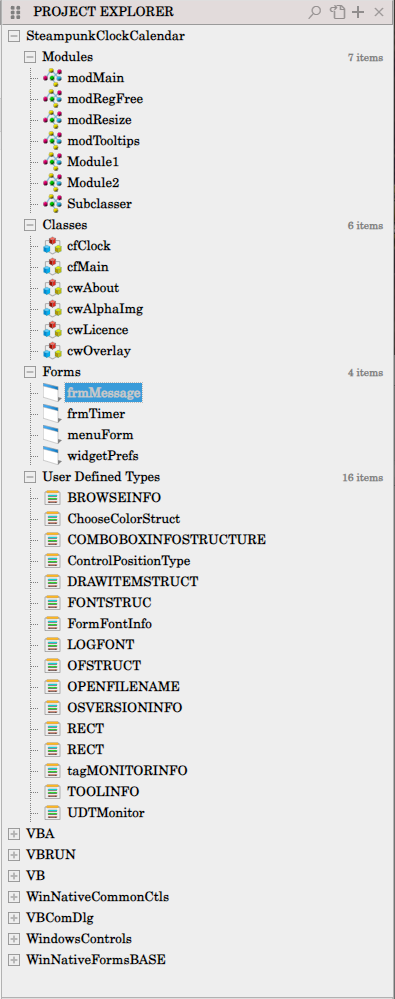395x999 pixels.
Task: Click the COMBOBOXINFOSTRUCTURE type icon
Action: point(53,540)
